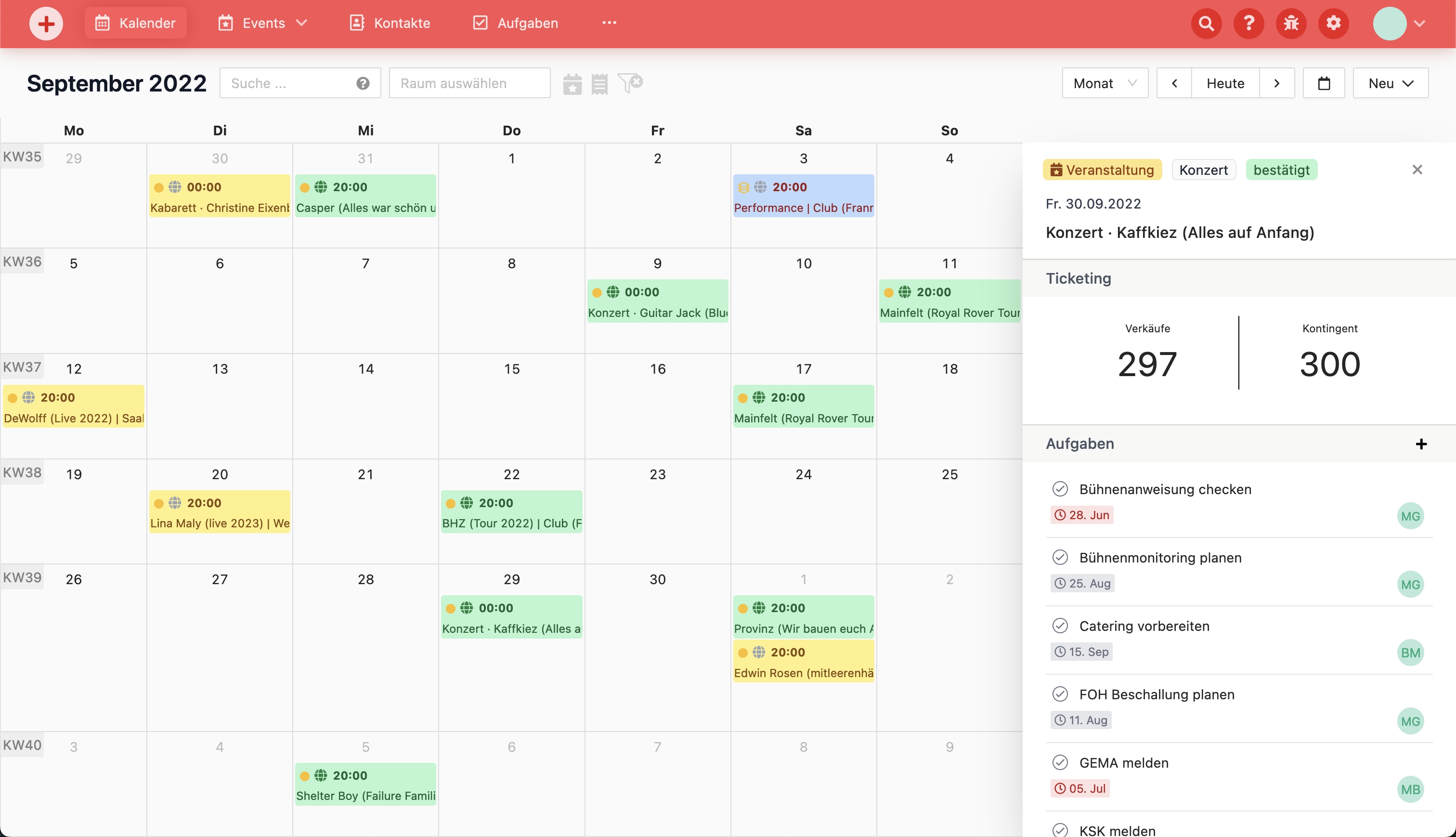Check off Bühnenanweisung checken task
The height and width of the screenshot is (837, 1456).
[1060, 489]
